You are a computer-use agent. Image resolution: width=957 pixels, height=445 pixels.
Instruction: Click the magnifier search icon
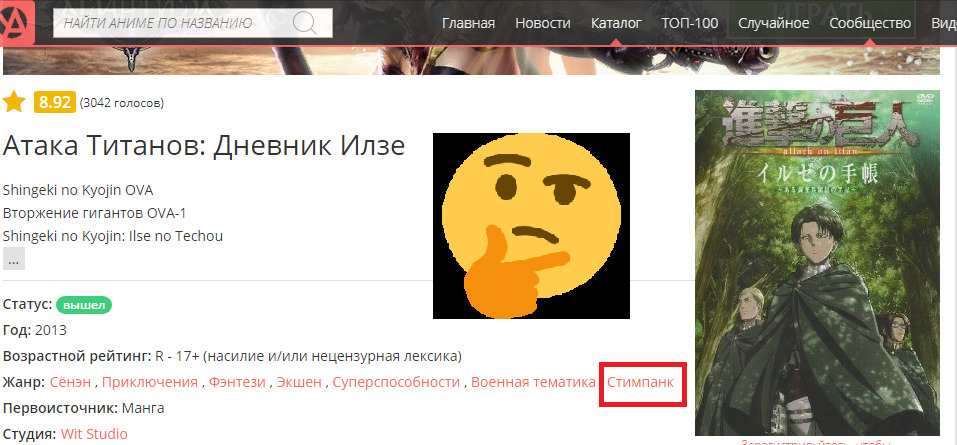point(305,23)
